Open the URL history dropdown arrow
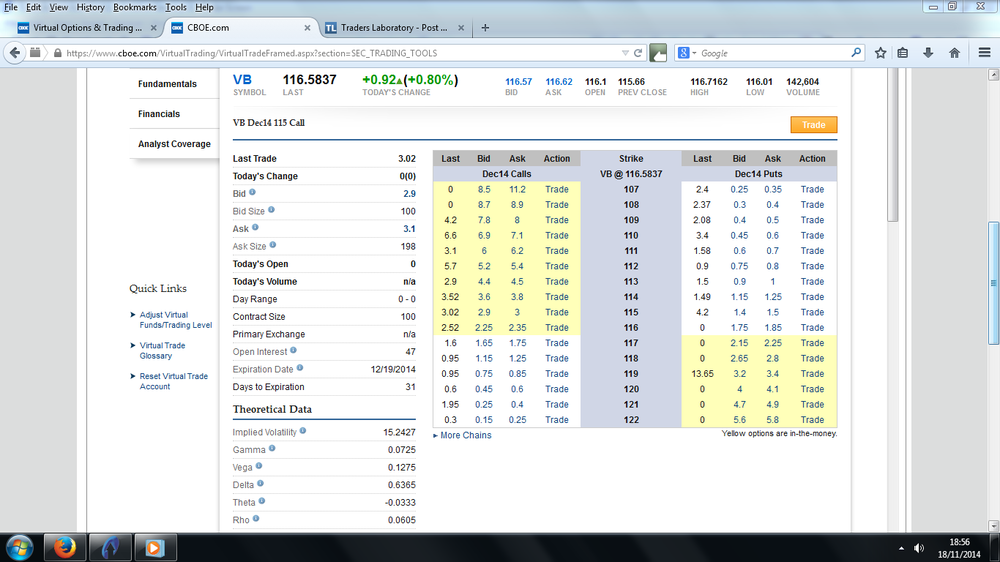1000x562 pixels. [625, 53]
